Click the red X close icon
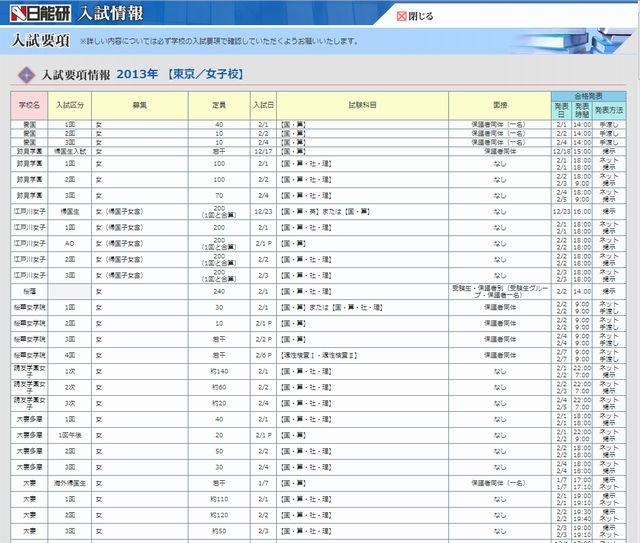640x543 pixels. (401, 16)
